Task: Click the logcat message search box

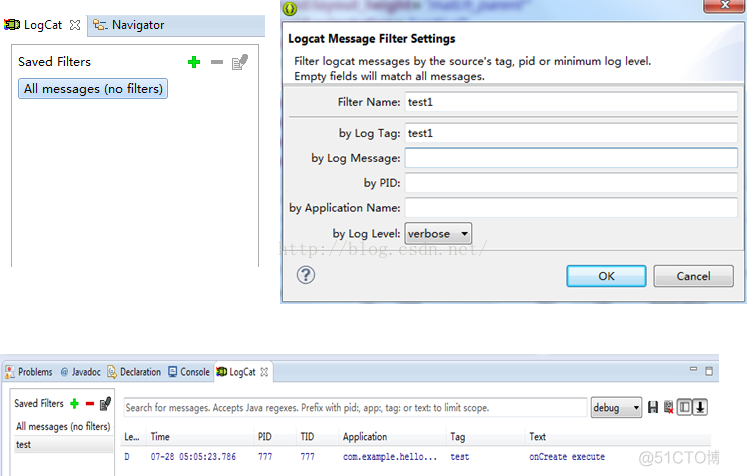Action: [355, 408]
